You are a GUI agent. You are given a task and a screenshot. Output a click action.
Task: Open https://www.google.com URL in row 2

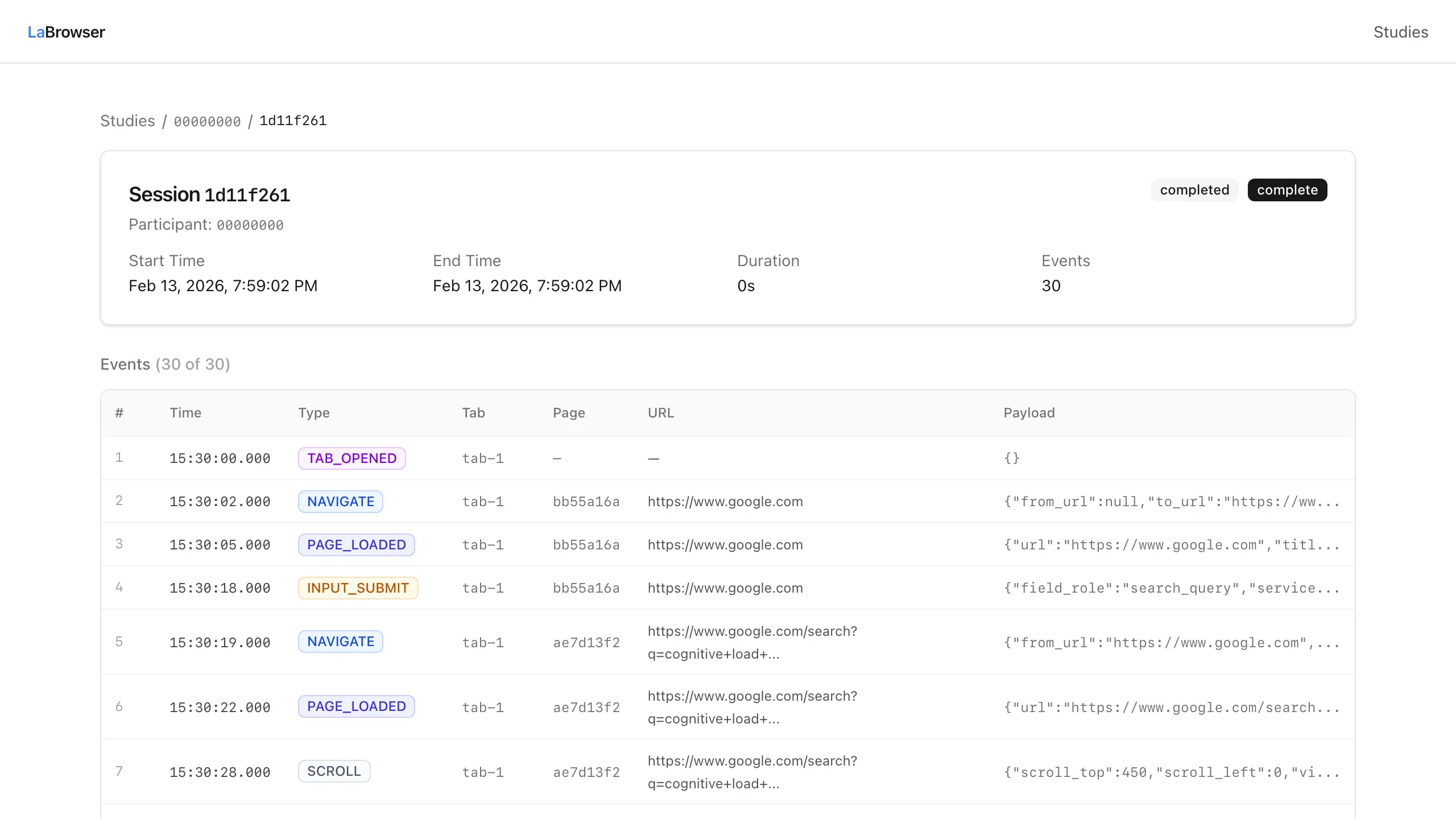point(725,502)
